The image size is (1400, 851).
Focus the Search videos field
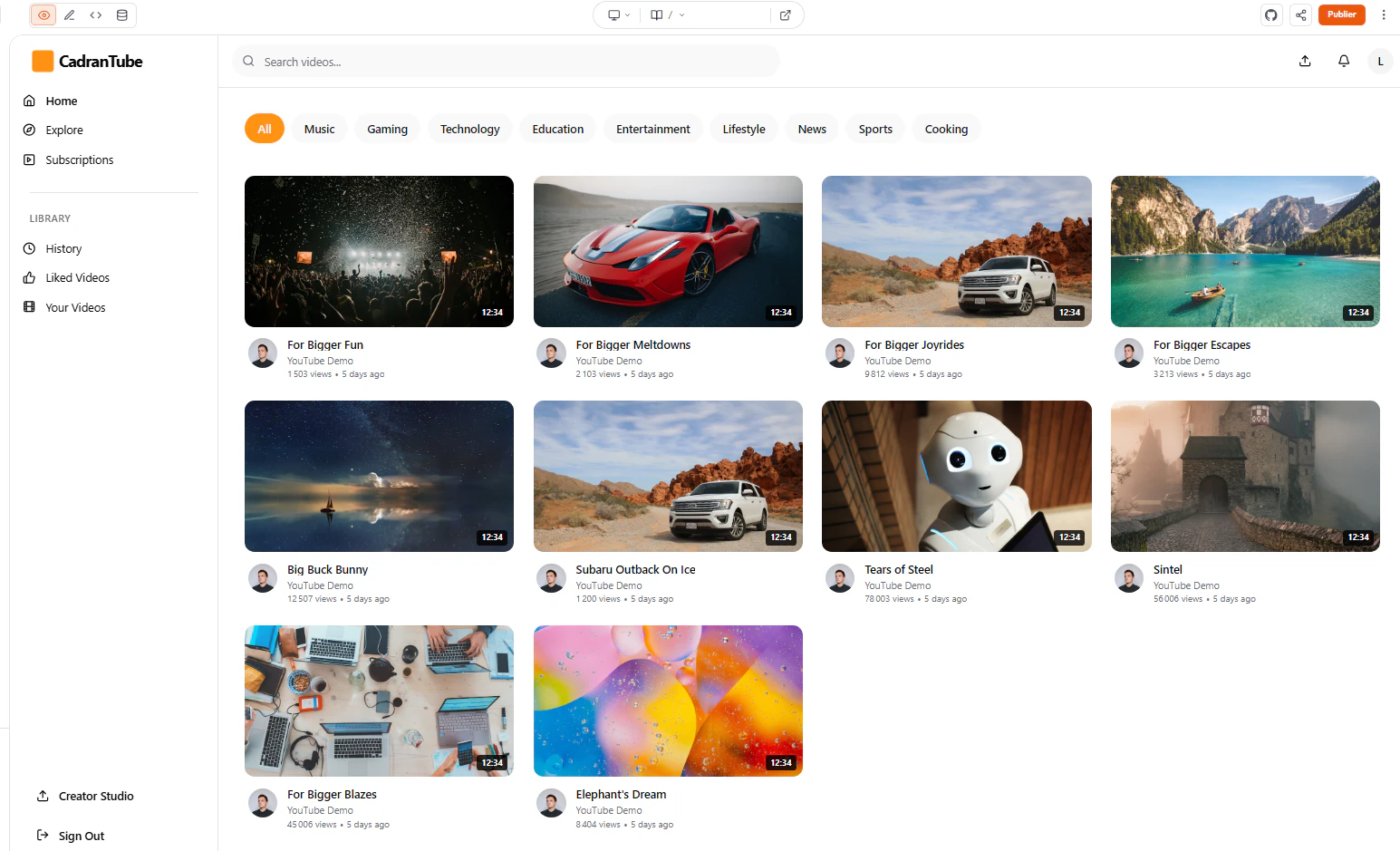(506, 62)
